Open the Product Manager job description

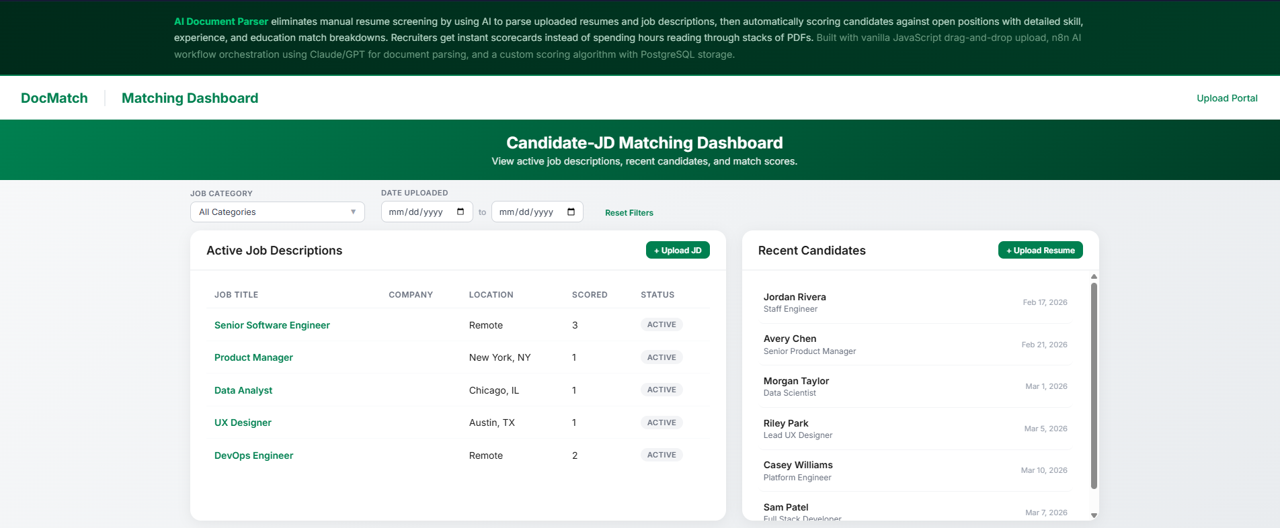pyautogui.click(x=253, y=357)
